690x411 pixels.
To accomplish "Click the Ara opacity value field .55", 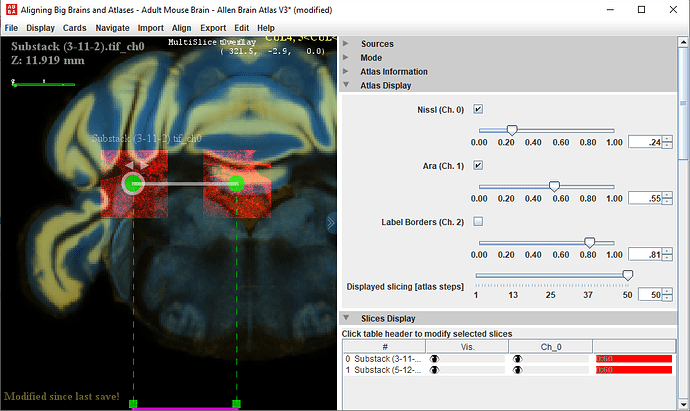I will pos(645,198).
